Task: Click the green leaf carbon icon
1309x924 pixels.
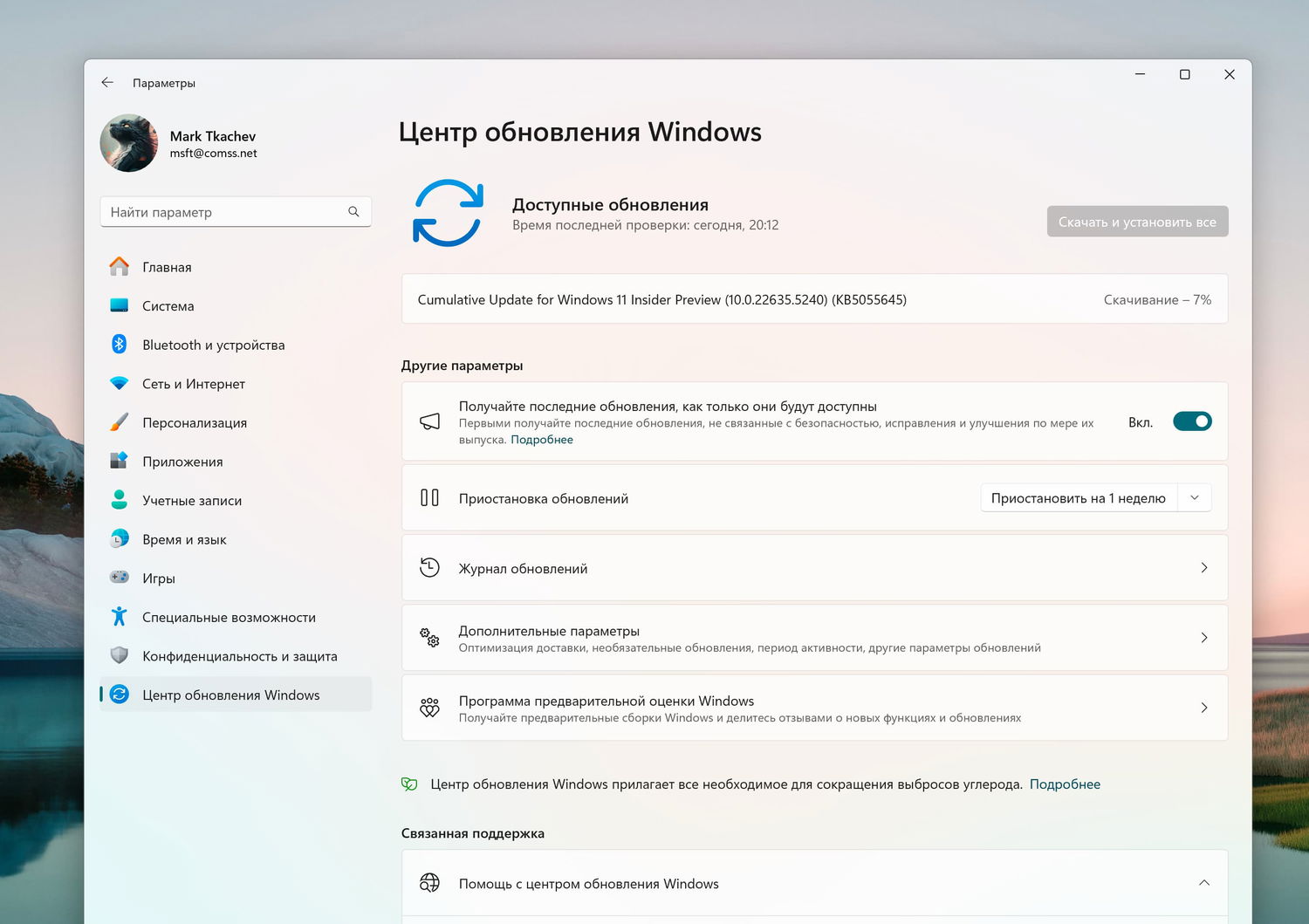Action: tap(409, 784)
